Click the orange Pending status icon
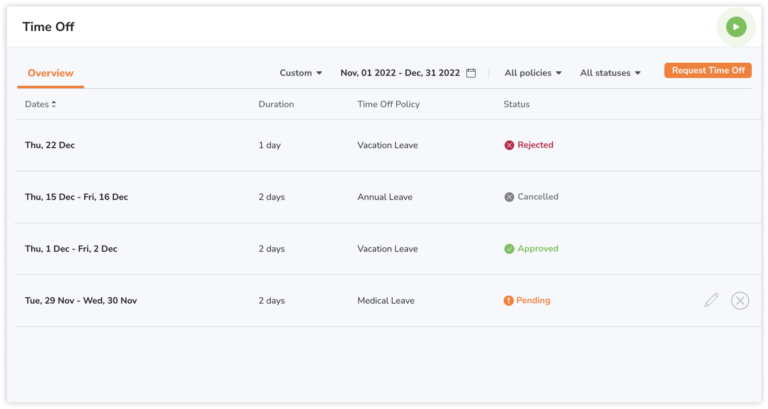The image size is (768, 409). click(508, 300)
